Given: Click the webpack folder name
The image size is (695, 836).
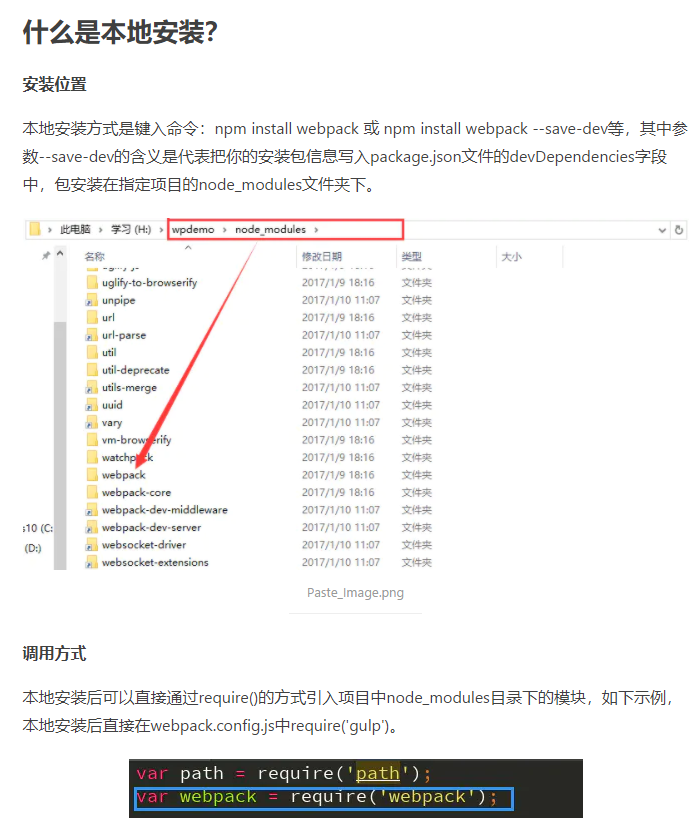Looking at the screenshot, I should (124, 475).
